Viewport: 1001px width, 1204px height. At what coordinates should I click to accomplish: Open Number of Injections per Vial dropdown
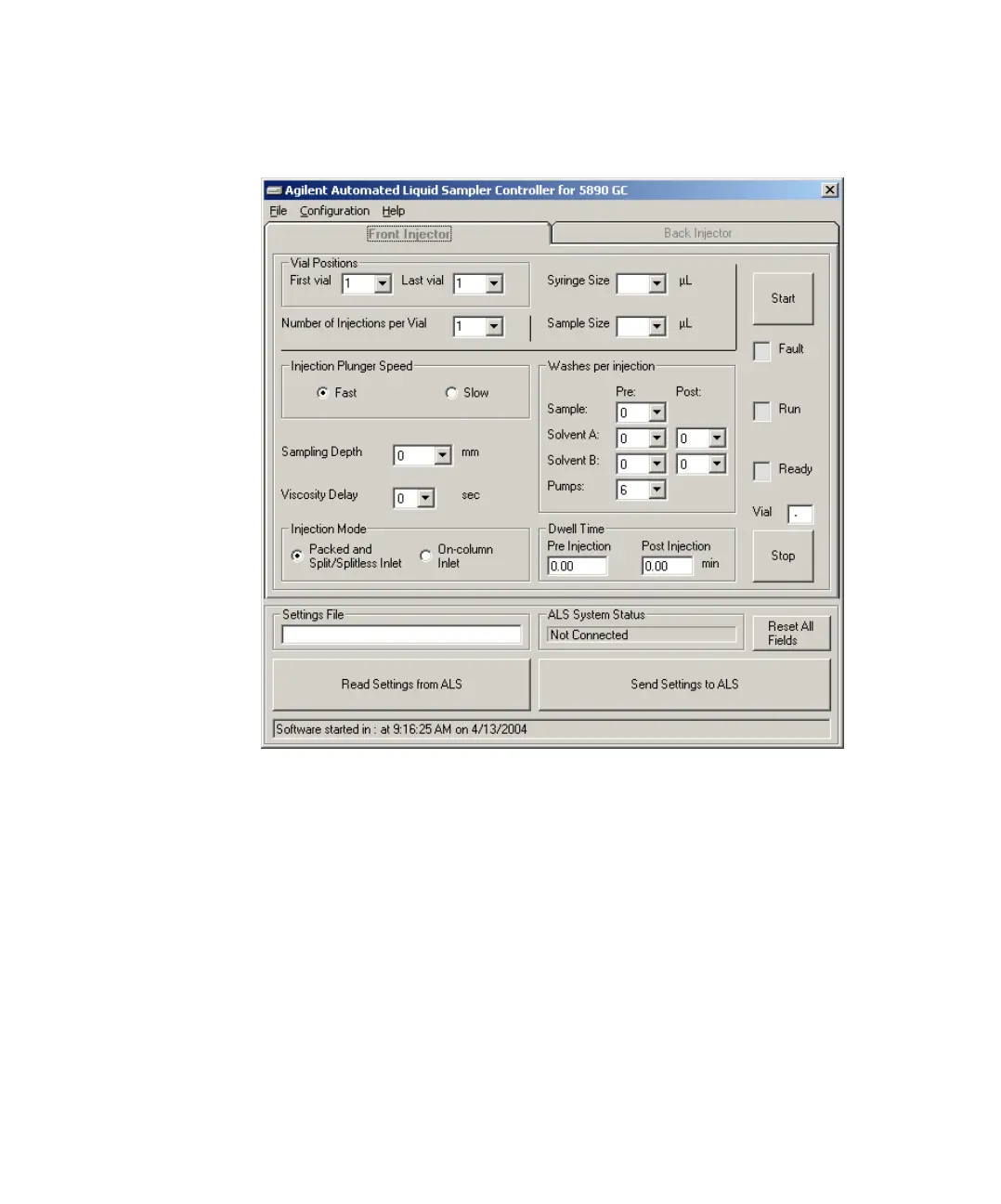click(x=494, y=326)
